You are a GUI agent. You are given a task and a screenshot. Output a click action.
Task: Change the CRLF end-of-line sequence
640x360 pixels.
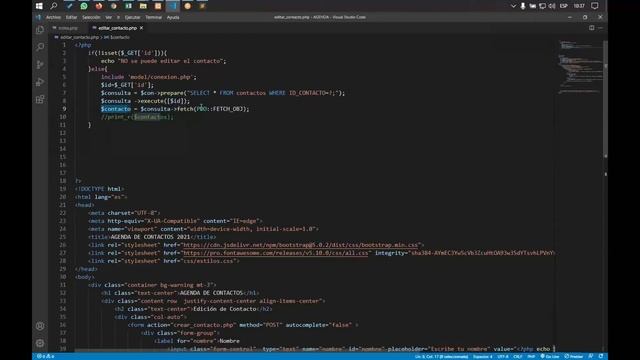point(518,356)
